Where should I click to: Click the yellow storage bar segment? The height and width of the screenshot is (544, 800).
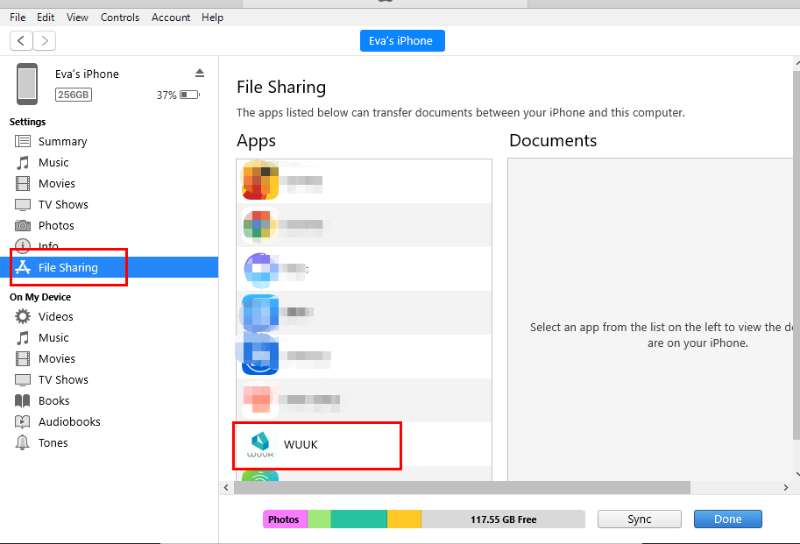click(x=405, y=519)
